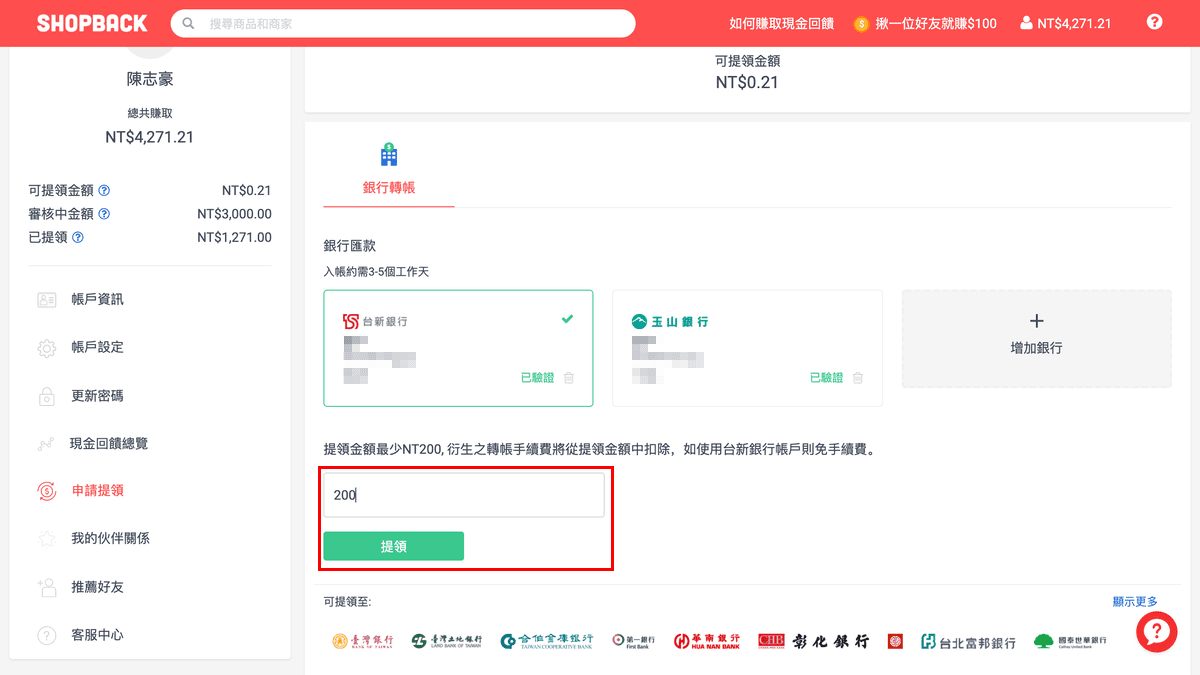Click the tooltip icon beside 審核中金額

coord(105,213)
